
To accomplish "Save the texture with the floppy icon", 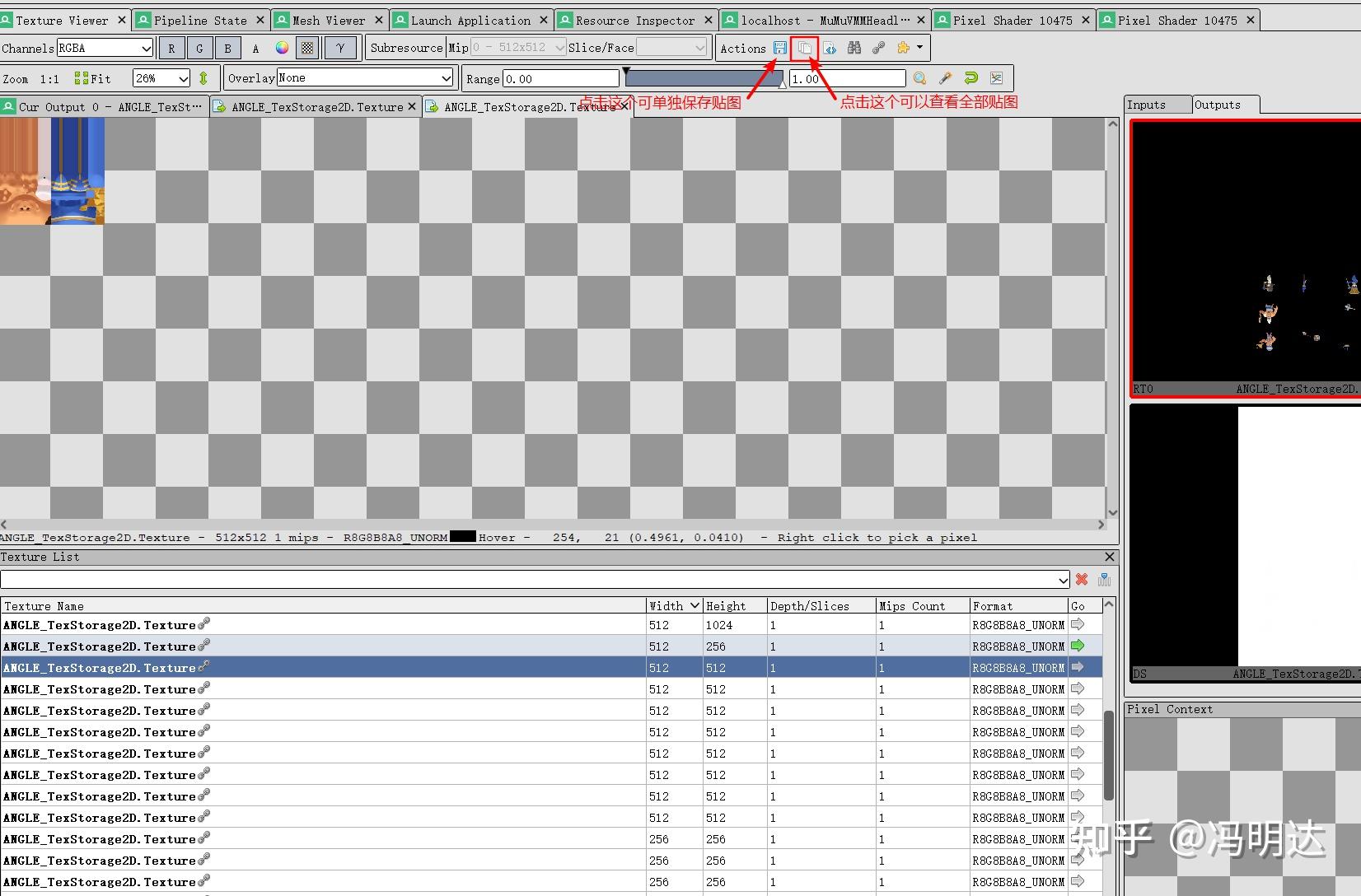I will [779, 48].
